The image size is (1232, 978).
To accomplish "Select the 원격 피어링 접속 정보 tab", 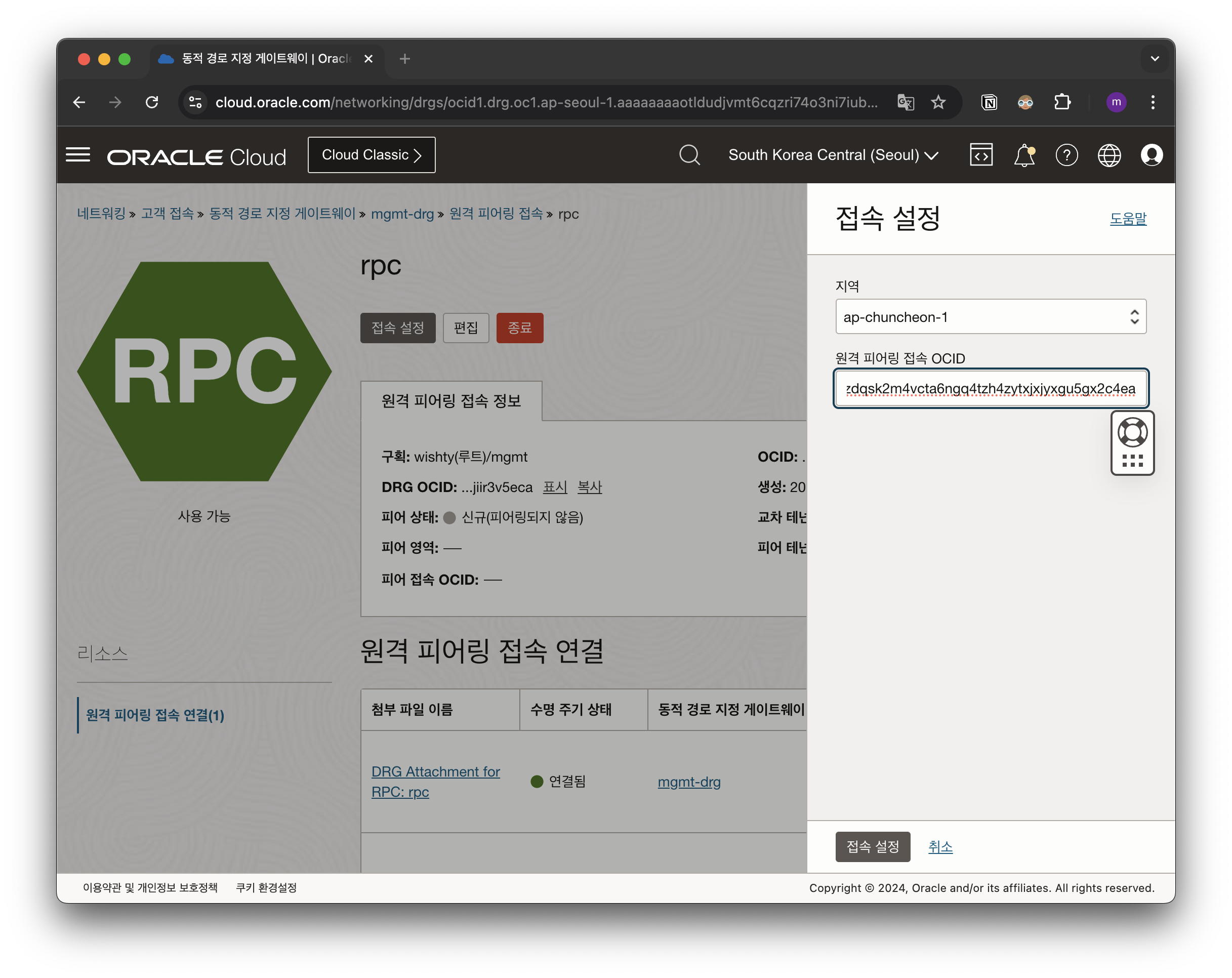I will coord(451,401).
